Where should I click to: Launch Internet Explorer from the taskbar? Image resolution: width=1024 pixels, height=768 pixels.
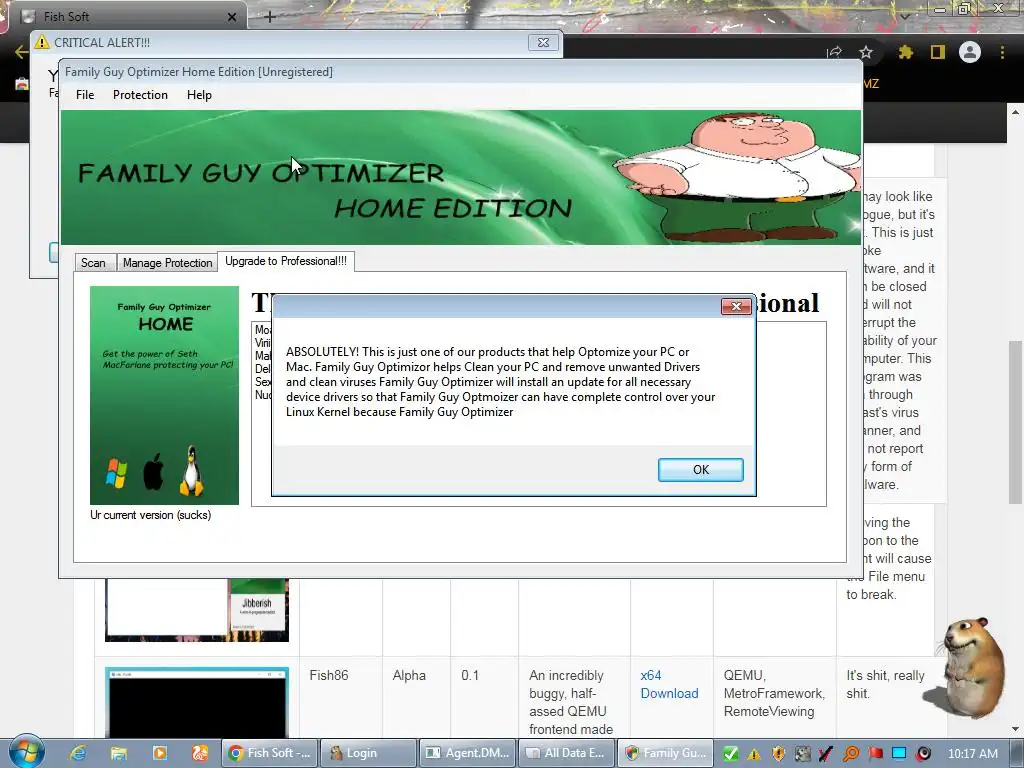coord(78,753)
